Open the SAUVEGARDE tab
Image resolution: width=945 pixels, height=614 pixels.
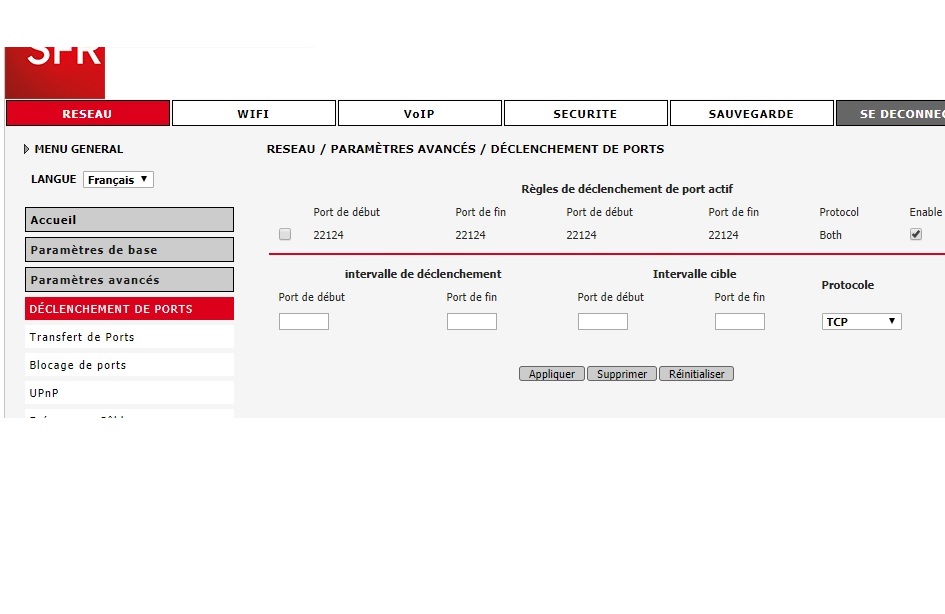tap(751, 114)
